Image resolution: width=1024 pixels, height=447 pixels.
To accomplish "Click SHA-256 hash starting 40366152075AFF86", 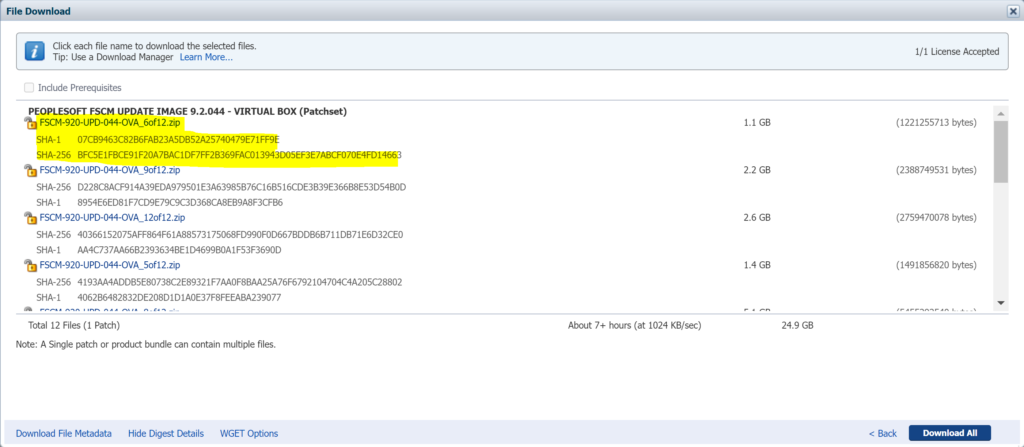I will point(240,234).
